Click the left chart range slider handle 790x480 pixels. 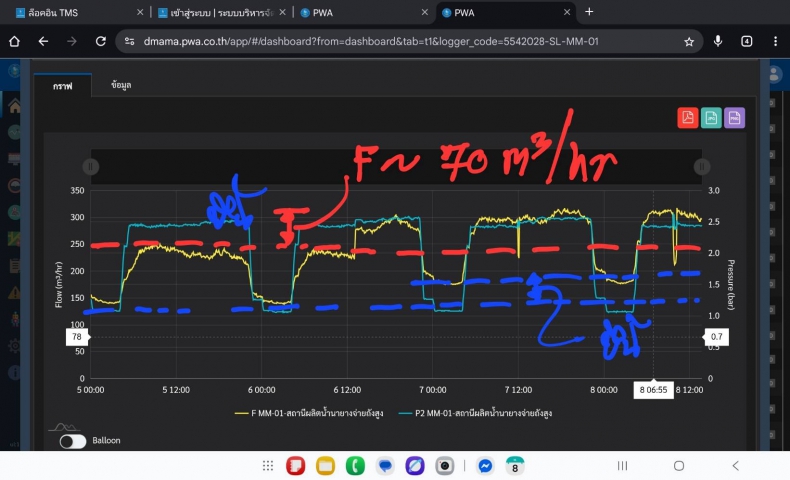90,166
